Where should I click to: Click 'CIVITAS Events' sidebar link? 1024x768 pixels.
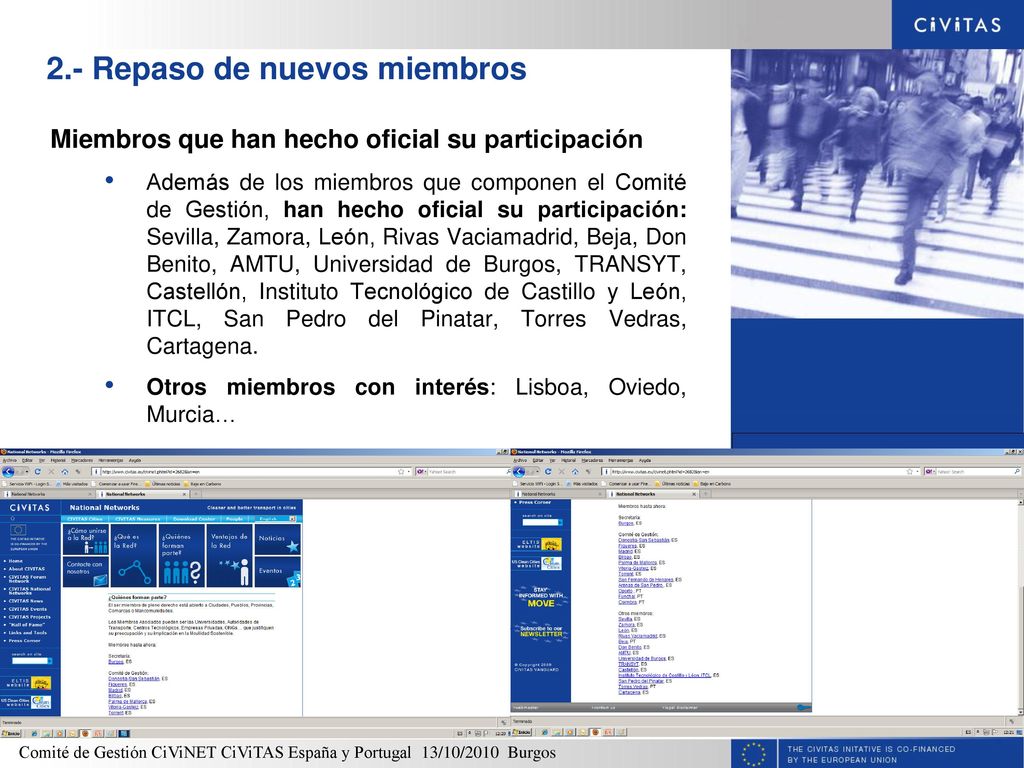point(27,609)
